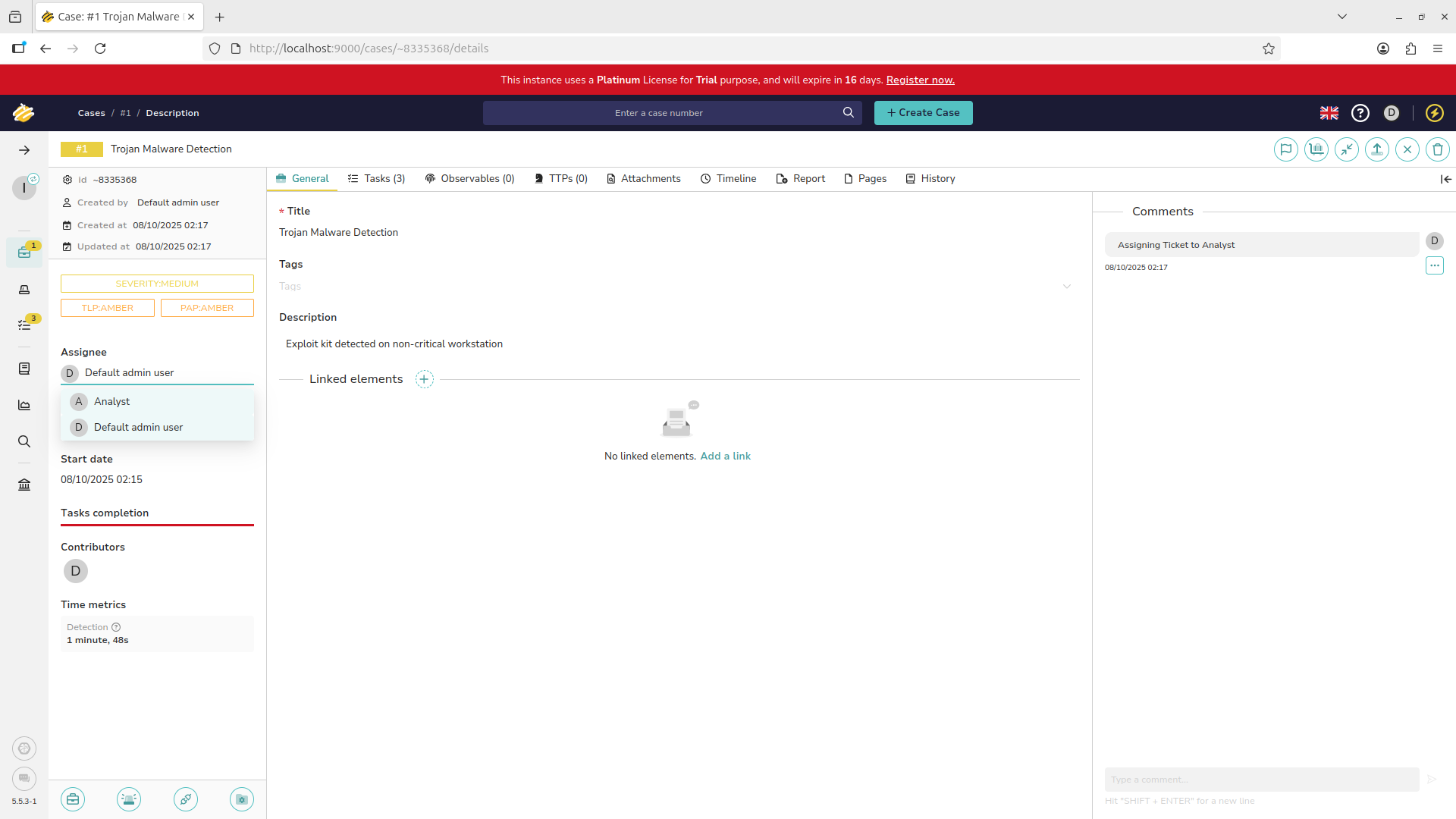The height and width of the screenshot is (819, 1456).
Task: Click the flag case icon
Action: click(x=1285, y=149)
